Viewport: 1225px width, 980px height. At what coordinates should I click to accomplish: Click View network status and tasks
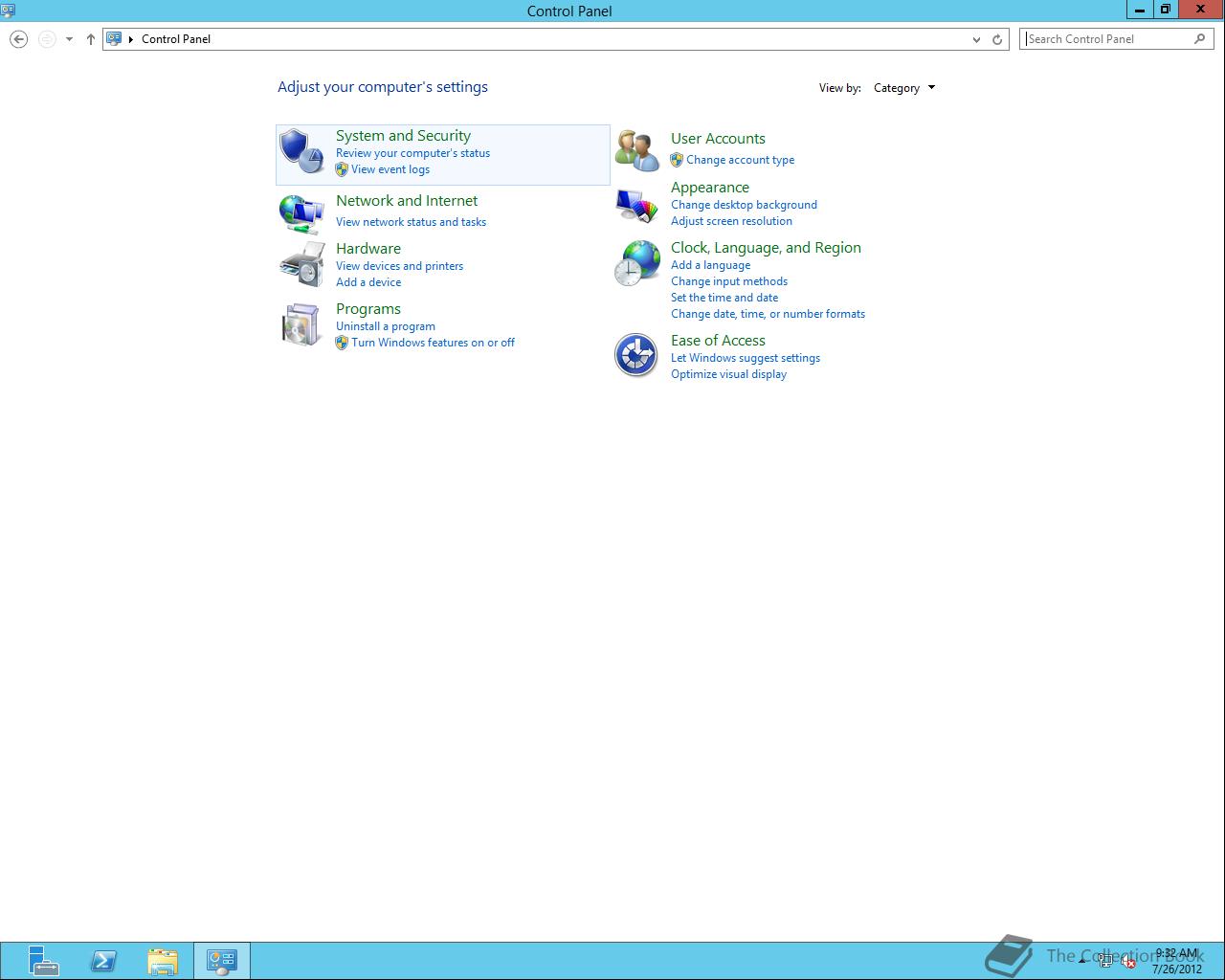point(411,222)
